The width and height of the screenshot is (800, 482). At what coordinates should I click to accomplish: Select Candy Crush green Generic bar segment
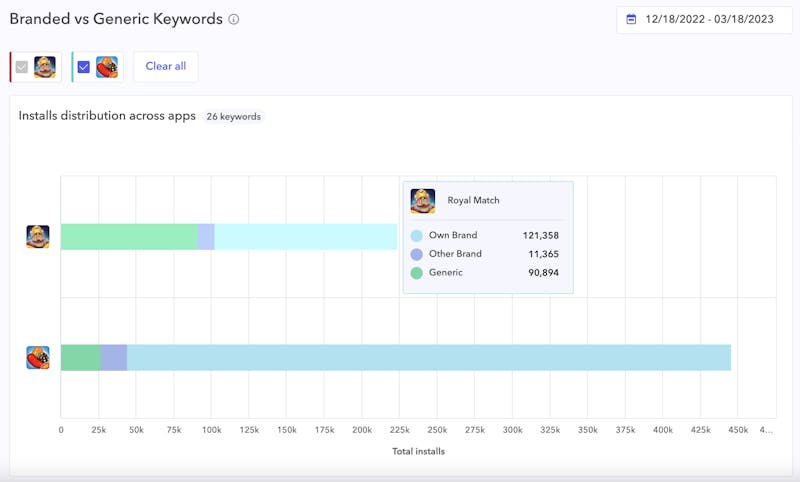(80, 358)
